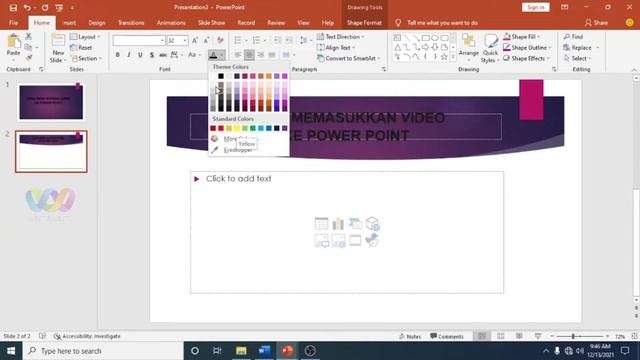This screenshot has width=640, height=360.
Task: Decrease font size with the smaller A icon
Action: [207, 40]
